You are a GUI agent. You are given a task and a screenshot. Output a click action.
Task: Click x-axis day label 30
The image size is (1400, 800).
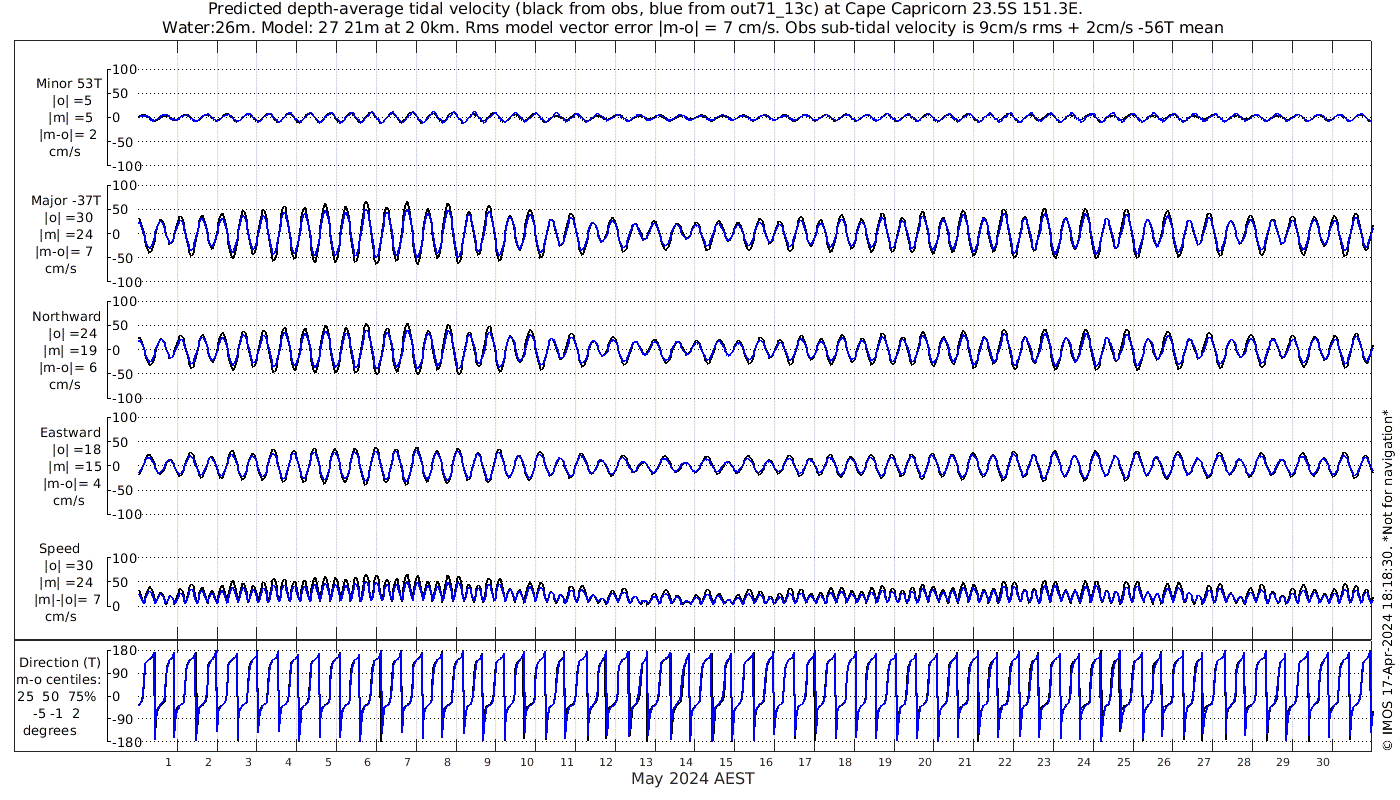(x=1322, y=761)
